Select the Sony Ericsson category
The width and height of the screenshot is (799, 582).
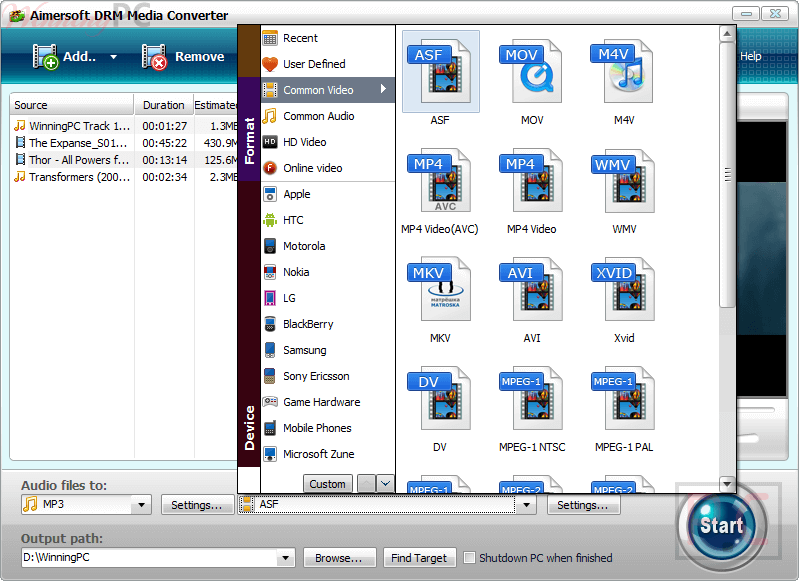click(328, 376)
